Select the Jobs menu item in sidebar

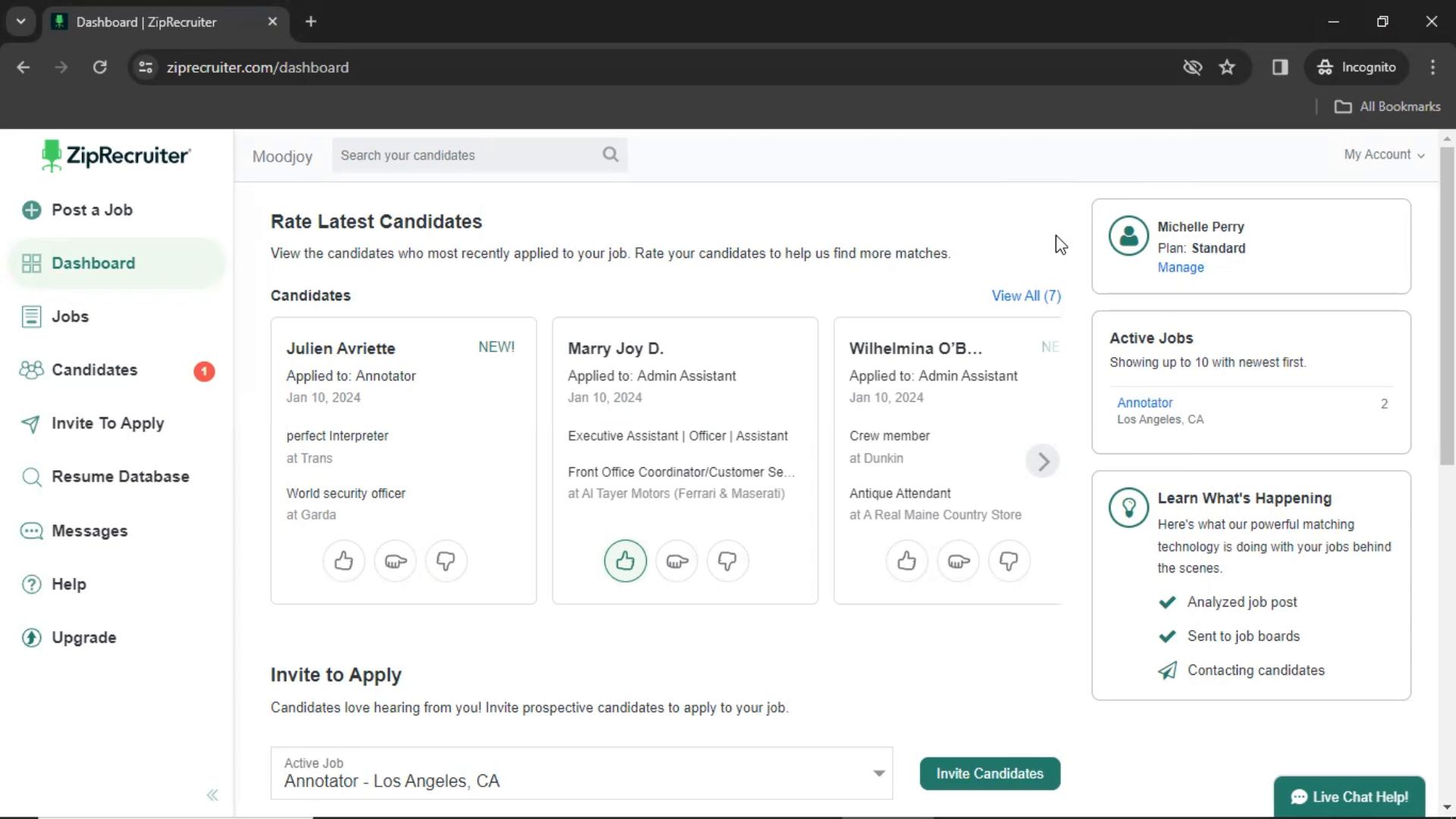click(x=70, y=316)
